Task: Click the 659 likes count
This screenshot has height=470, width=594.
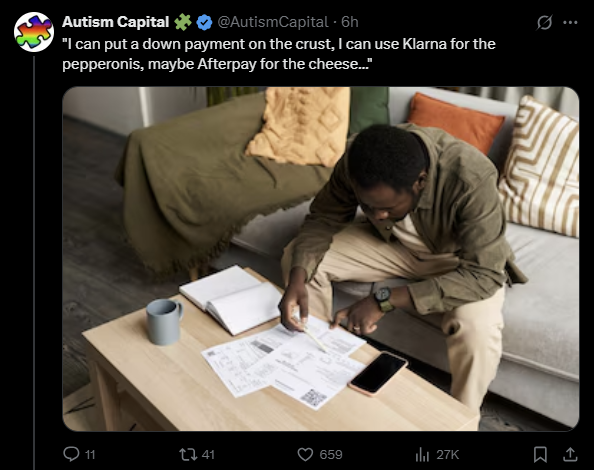Action: coord(331,454)
